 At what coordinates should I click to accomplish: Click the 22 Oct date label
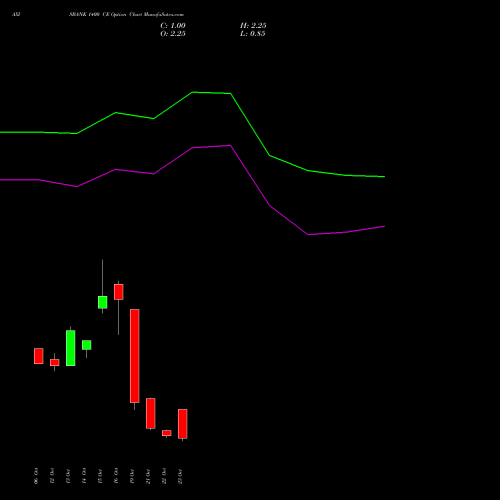164,476
